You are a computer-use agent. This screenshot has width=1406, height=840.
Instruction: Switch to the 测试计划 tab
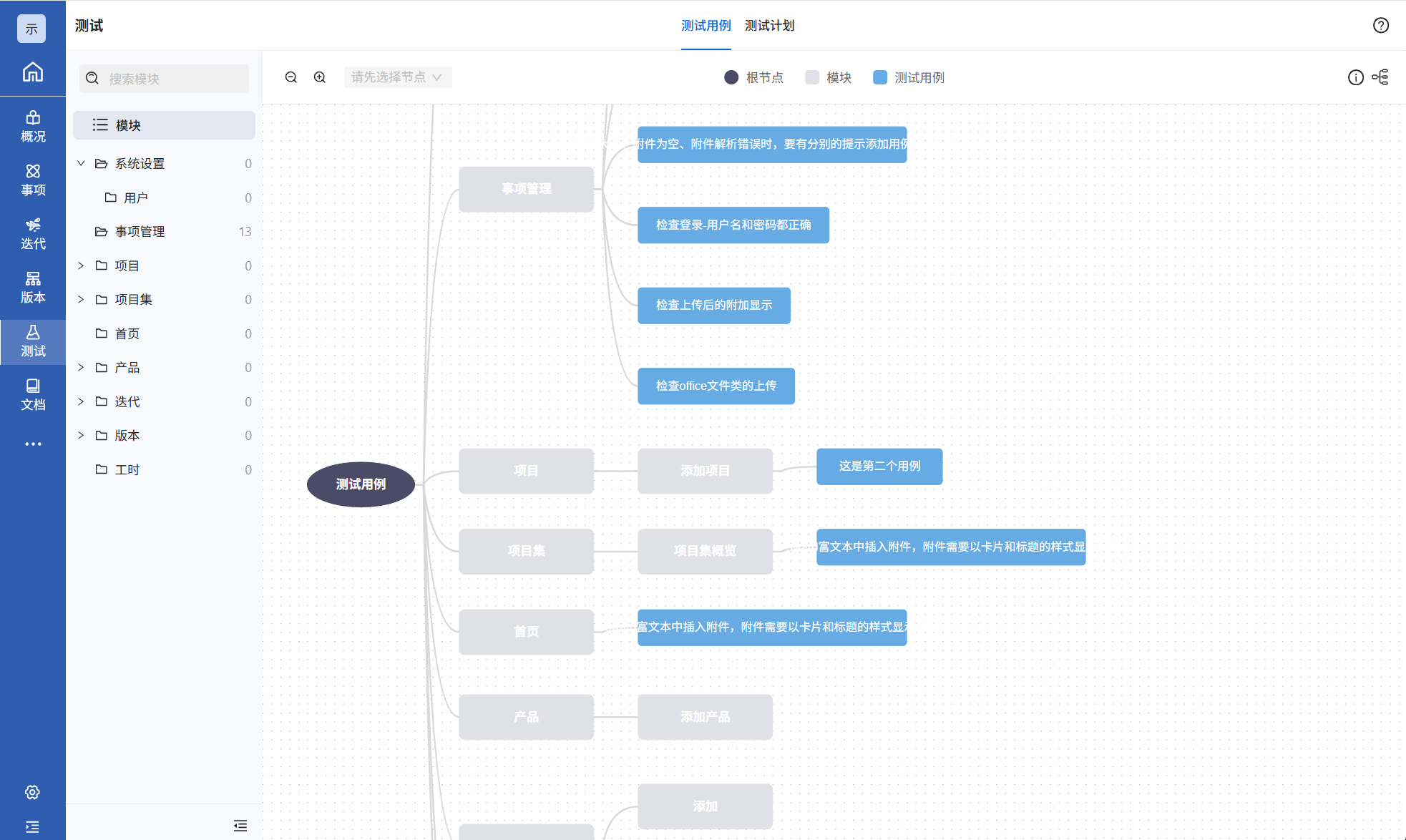tap(769, 26)
